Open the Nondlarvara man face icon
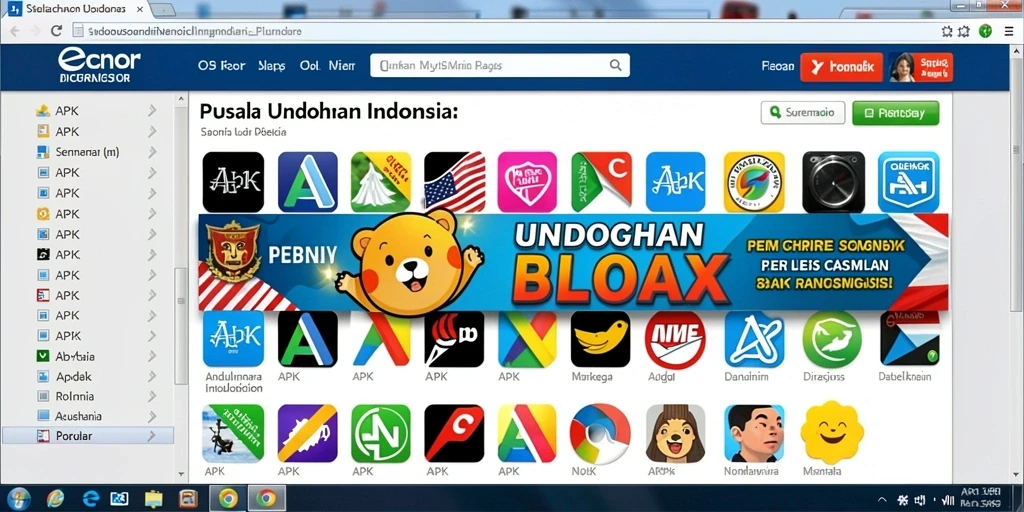Screen dimensions: 1024x512 754,433
